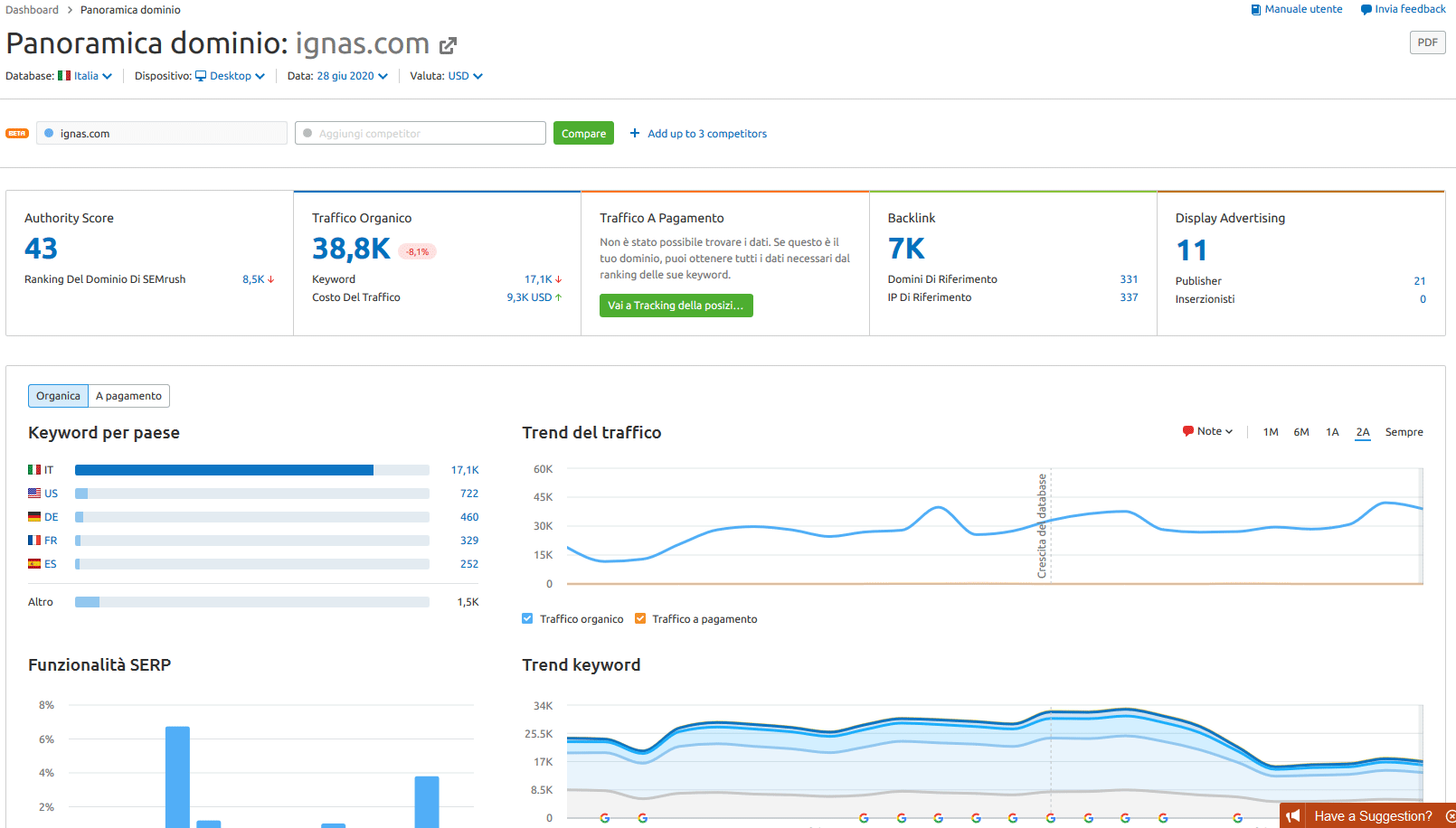Click the Spanish flag for ES row
This screenshot has width=1456, height=828.
tap(34, 564)
